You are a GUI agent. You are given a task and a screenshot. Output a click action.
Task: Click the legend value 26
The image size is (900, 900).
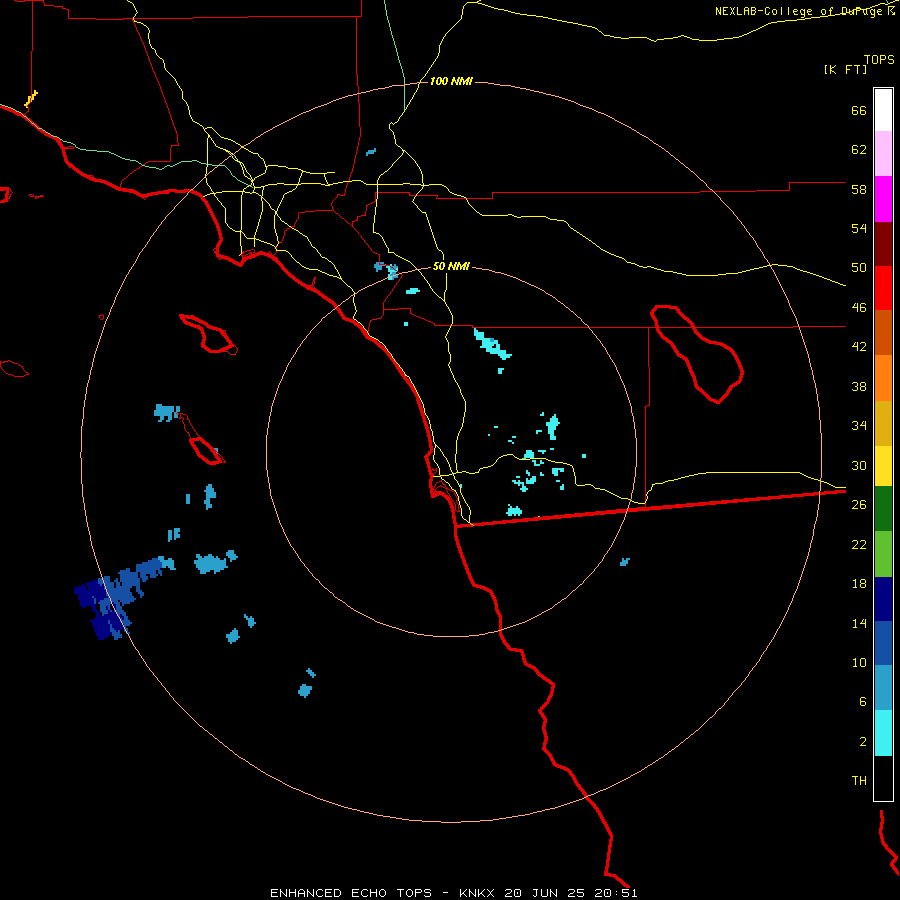(859, 505)
